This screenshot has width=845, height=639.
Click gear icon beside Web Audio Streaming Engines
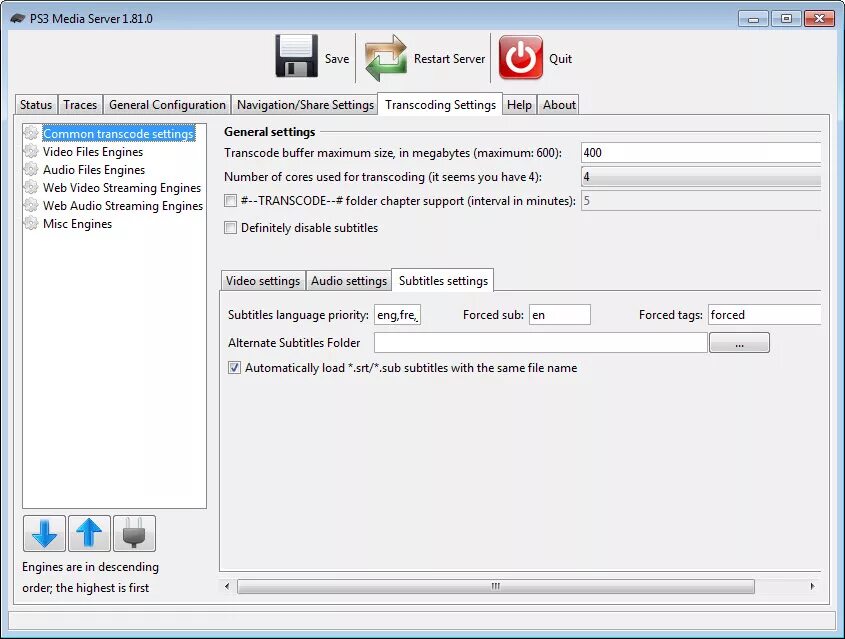click(x=31, y=205)
